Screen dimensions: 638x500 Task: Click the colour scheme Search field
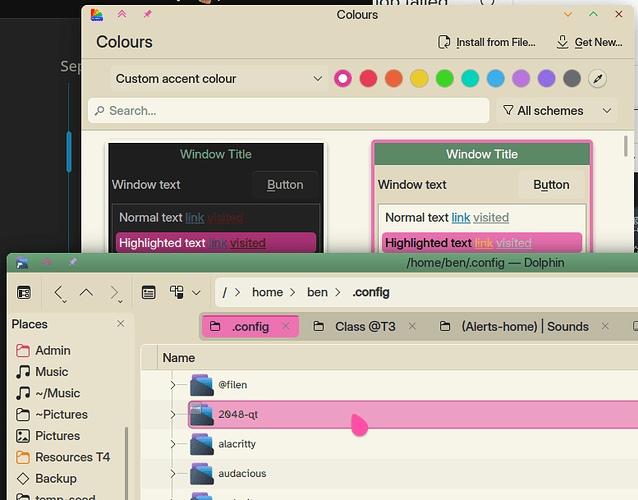pyautogui.click(x=288, y=111)
